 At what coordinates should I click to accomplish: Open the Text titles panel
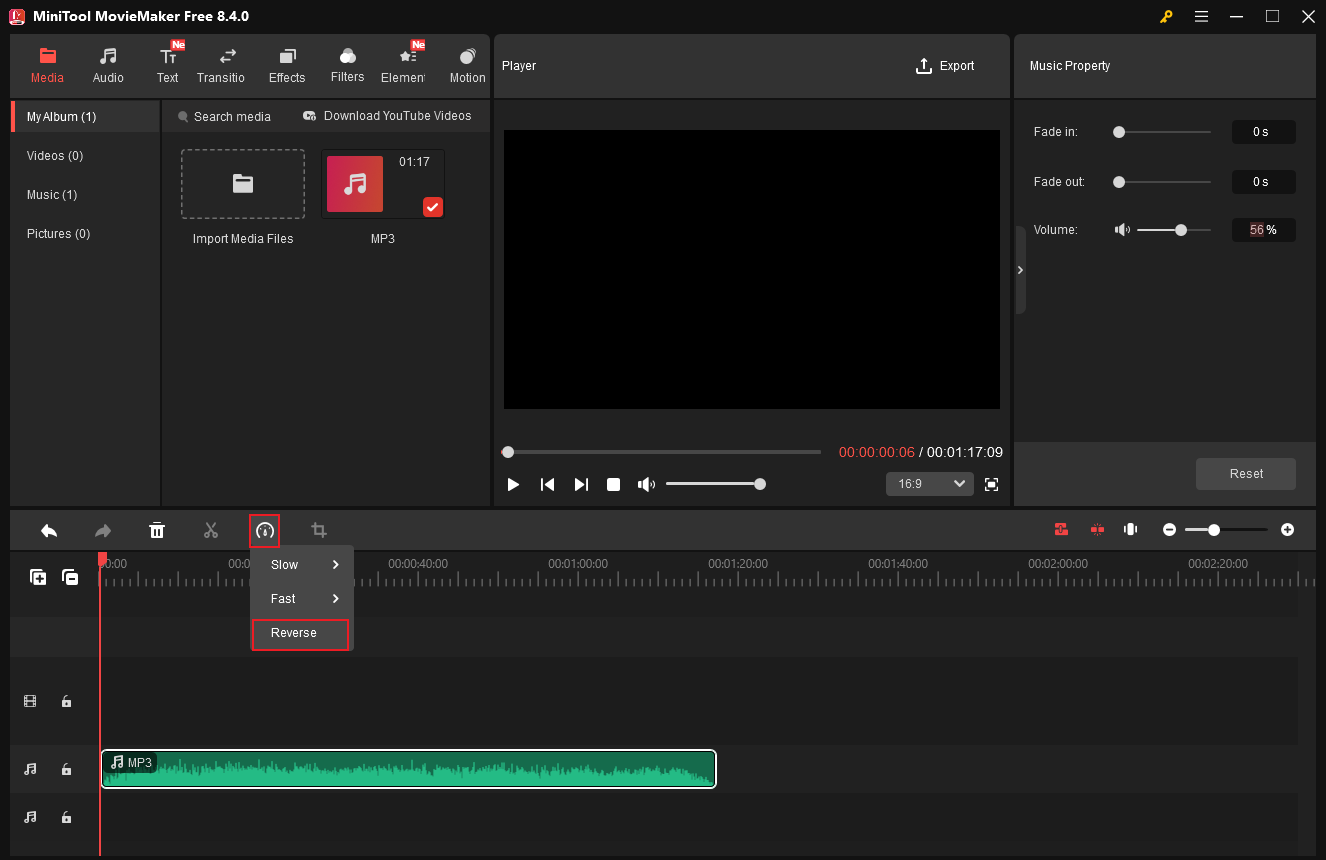coord(167,62)
